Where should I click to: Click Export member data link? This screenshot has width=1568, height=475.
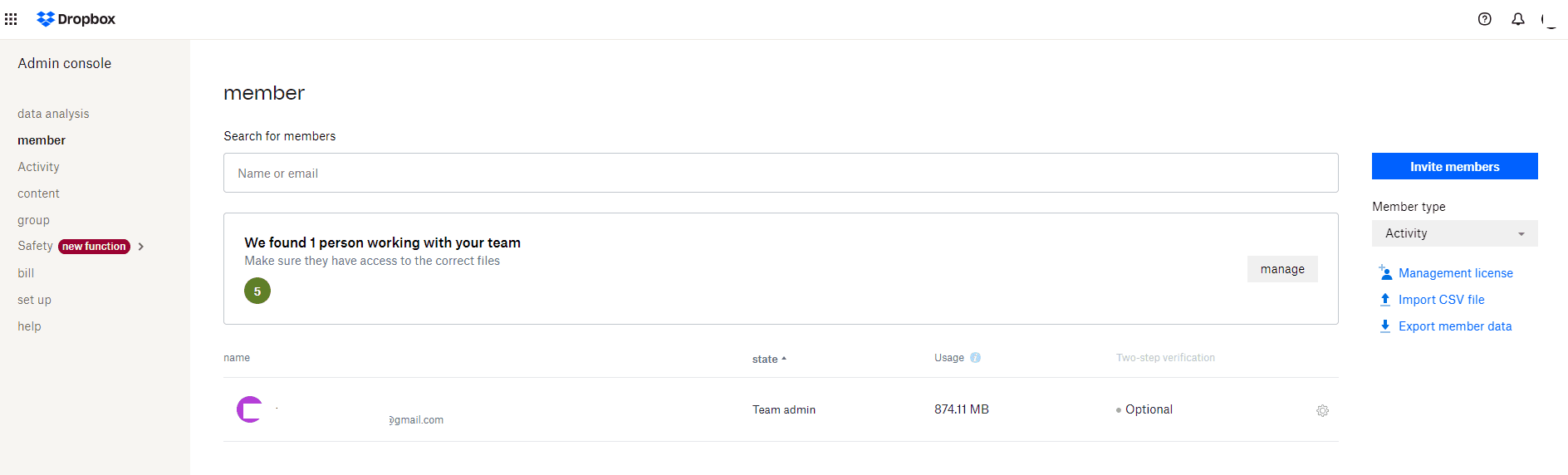pyautogui.click(x=1454, y=326)
